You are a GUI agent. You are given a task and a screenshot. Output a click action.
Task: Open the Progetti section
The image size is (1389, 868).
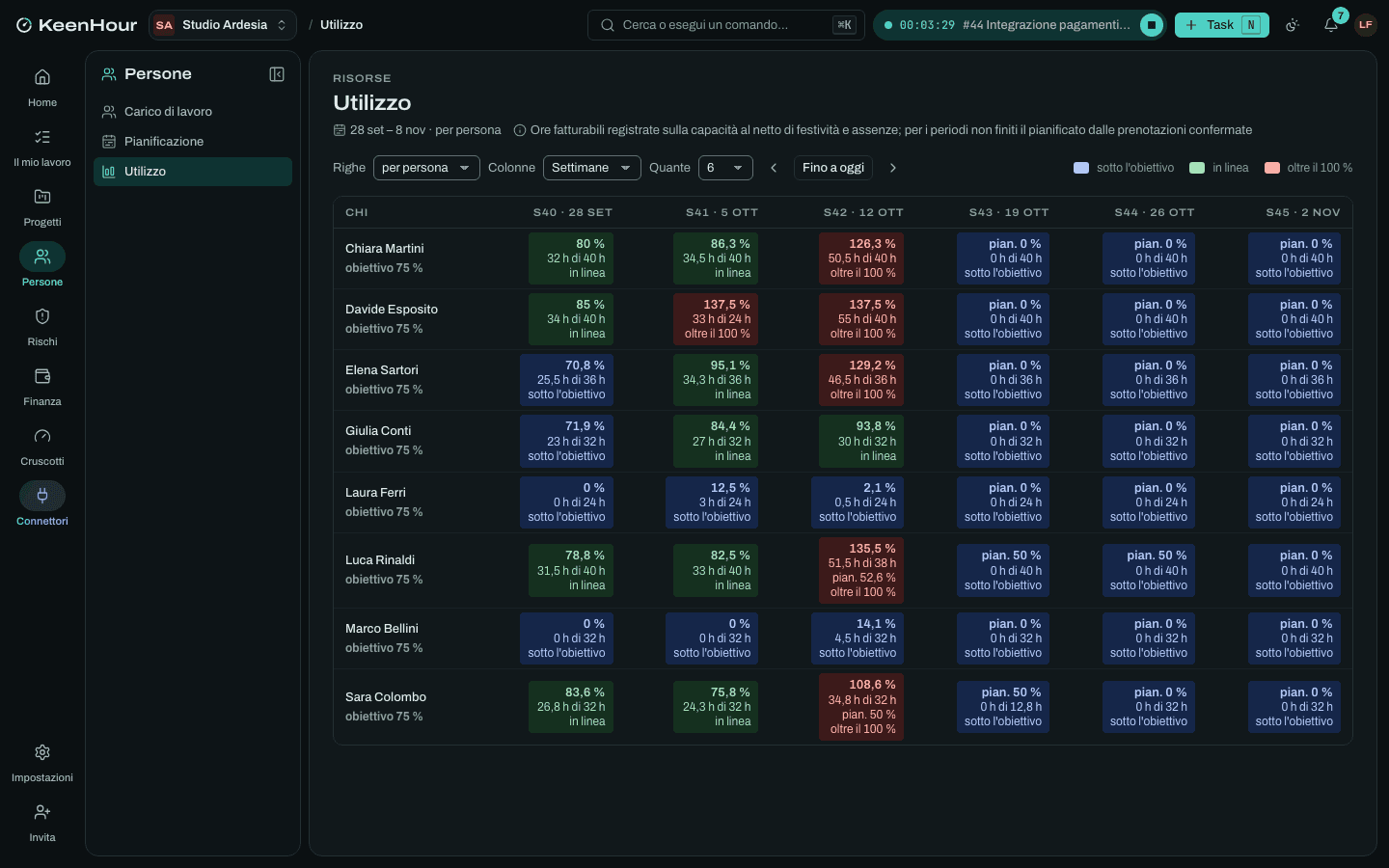[x=42, y=207]
